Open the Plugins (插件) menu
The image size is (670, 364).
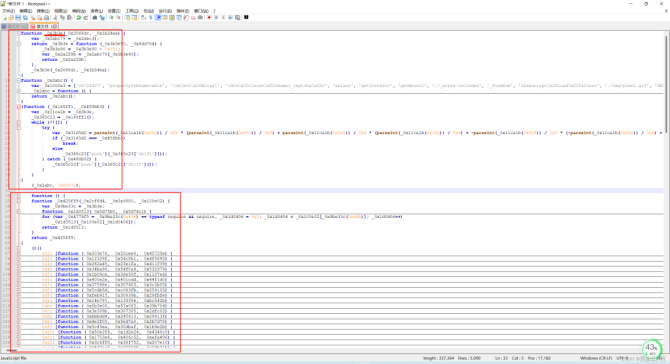point(182,11)
